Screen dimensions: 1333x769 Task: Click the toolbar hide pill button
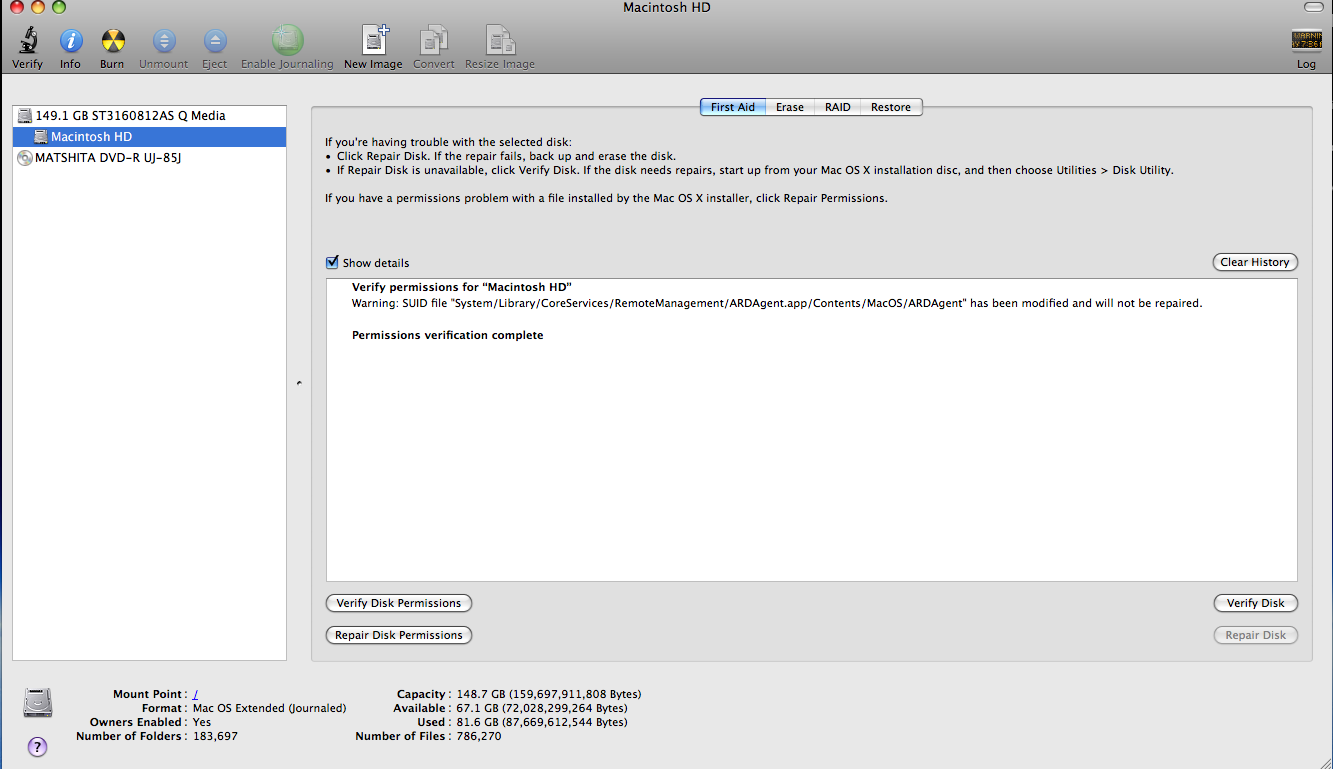pos(1314,7)
